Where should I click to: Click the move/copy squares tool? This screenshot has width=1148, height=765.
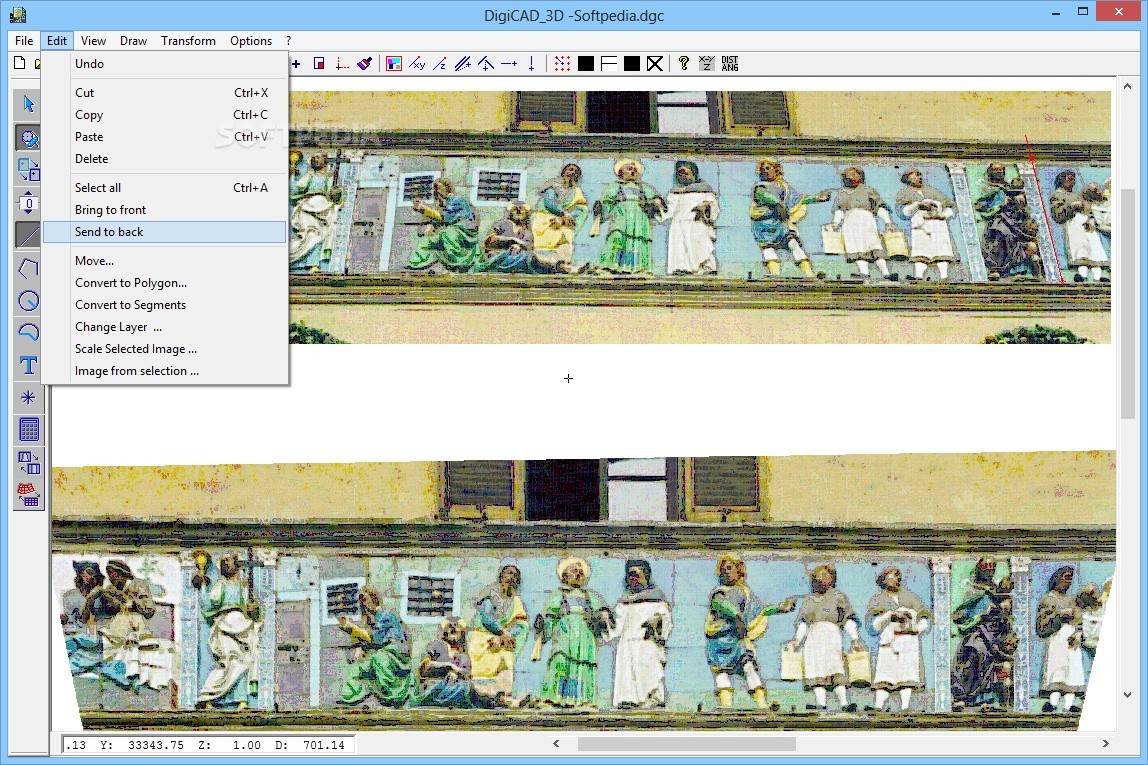[29, 170]
